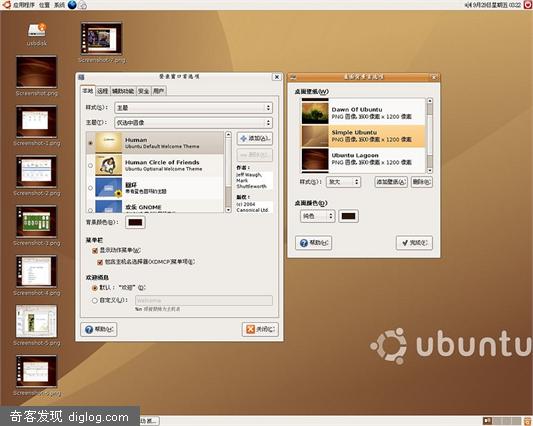533x426 pixels.
Task: Click the Ubuntu logo in the top panel
Action: coord(6,5)
